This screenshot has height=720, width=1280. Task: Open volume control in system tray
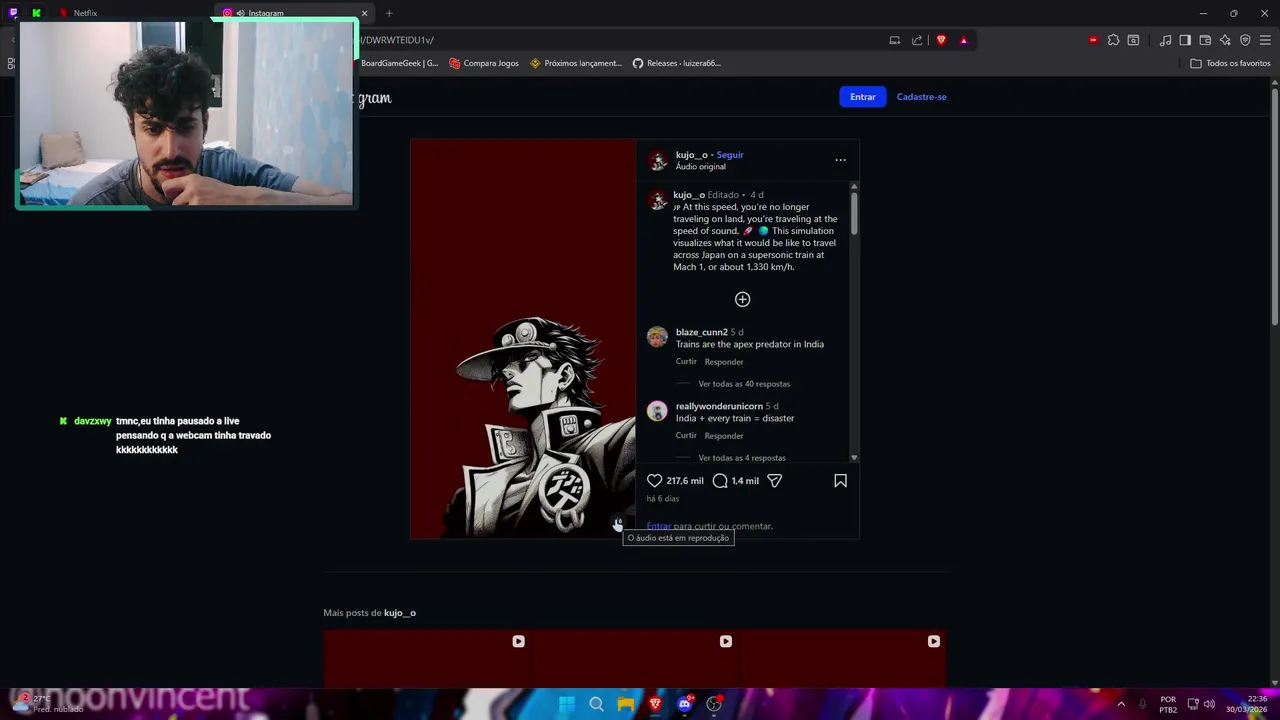tap(1209, 704)
